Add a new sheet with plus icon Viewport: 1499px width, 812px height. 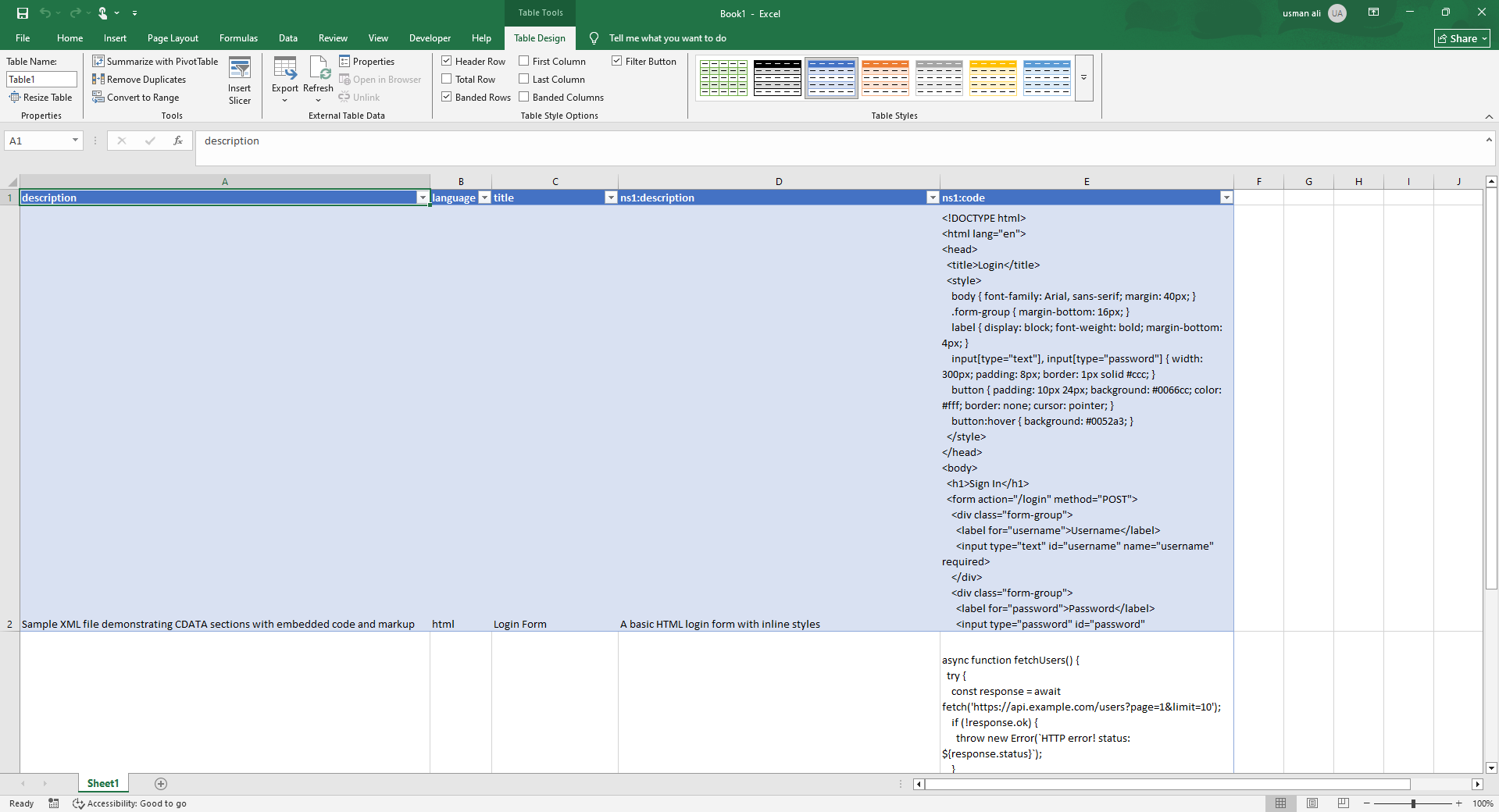tap(161, 784)
